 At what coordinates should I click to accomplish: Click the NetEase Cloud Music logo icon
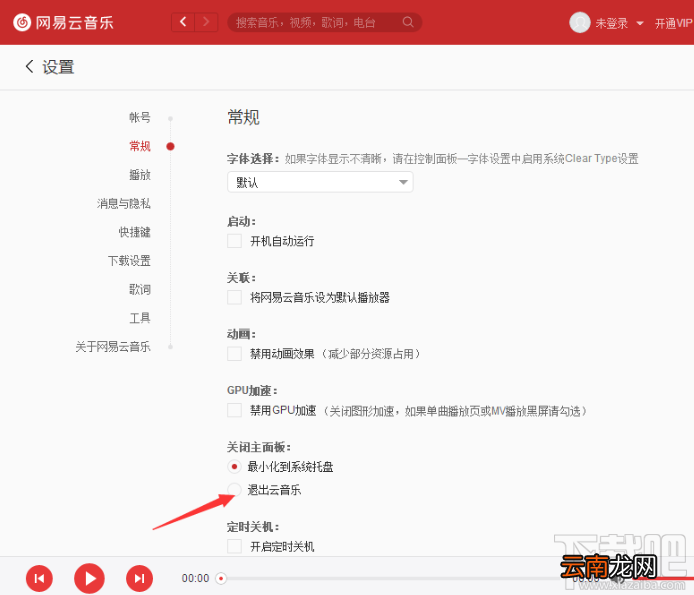pyautogui.click(x=22, y=22)
